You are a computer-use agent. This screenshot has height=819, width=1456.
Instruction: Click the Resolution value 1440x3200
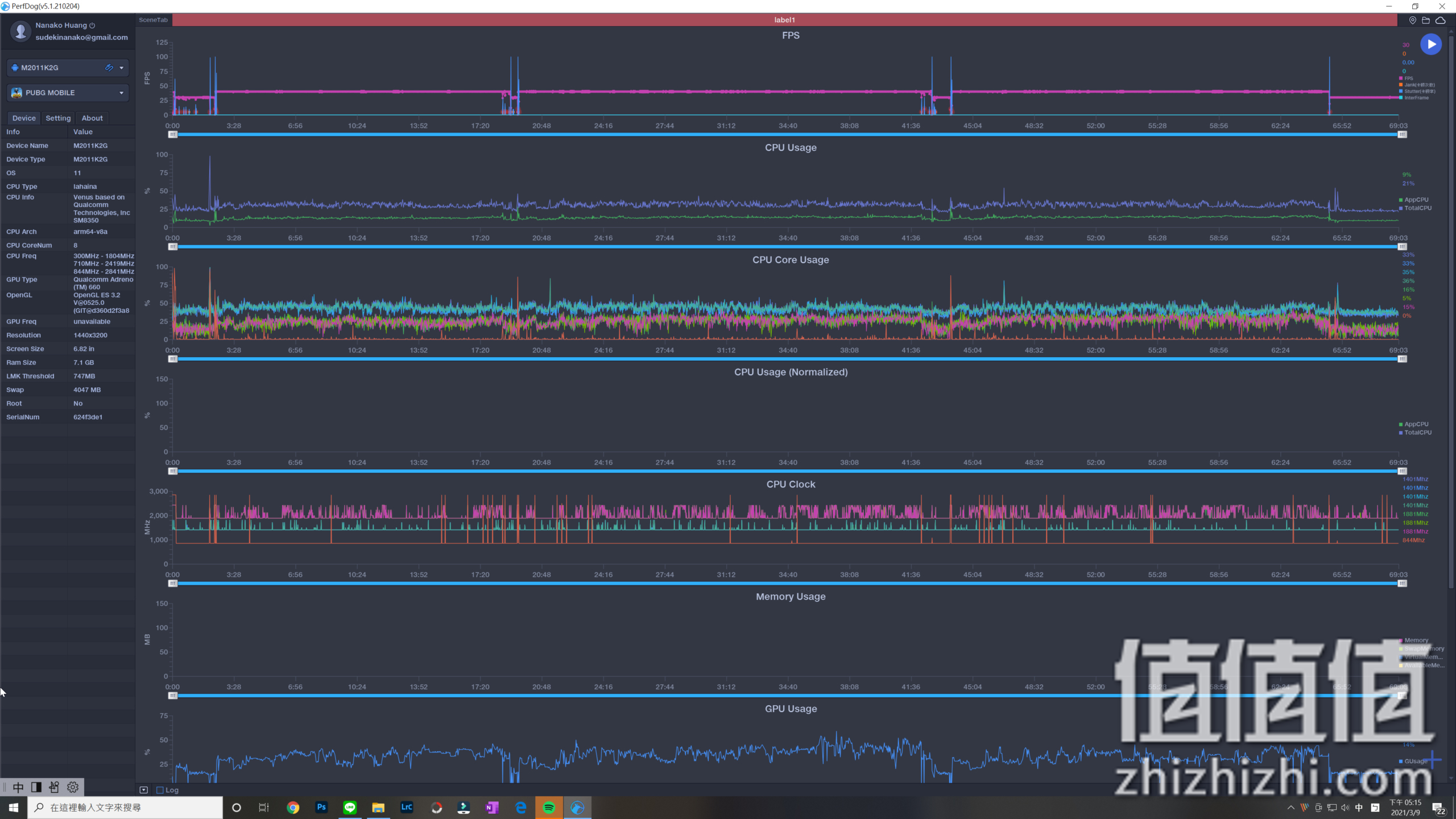click(90, 335)
